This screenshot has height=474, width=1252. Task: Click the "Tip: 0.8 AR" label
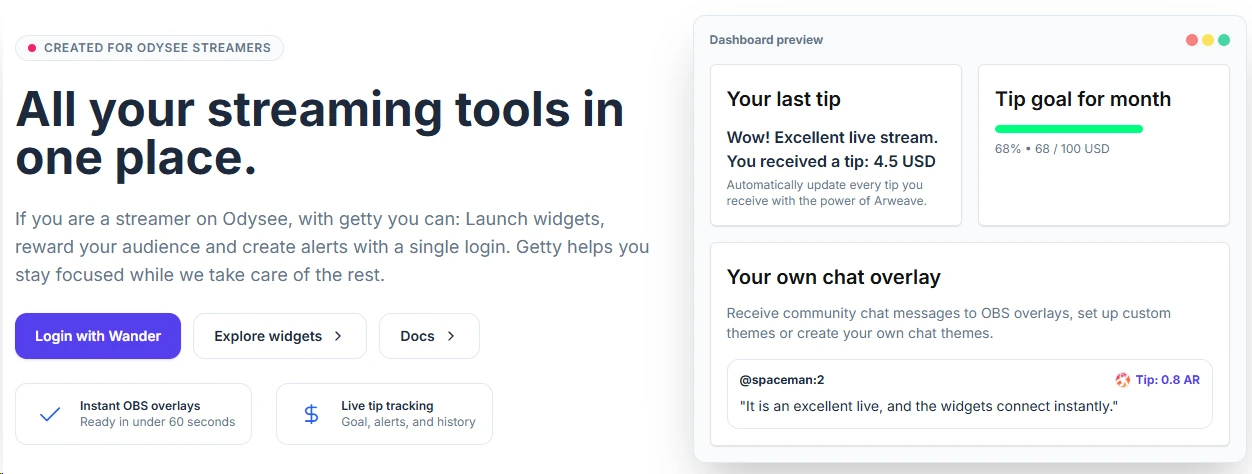pos(1168,380)
